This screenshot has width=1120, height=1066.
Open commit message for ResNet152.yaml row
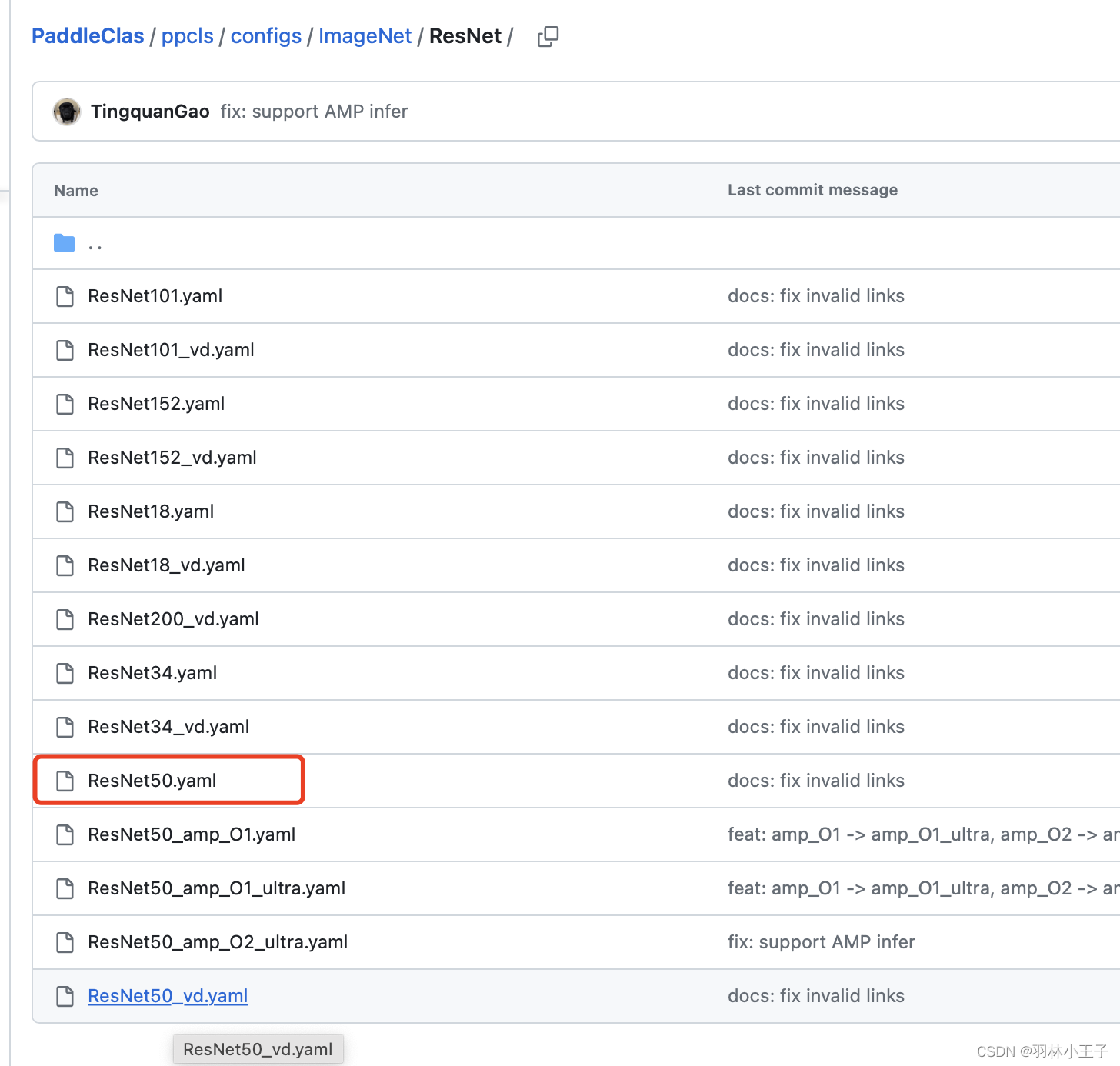(x=816, y=404)
